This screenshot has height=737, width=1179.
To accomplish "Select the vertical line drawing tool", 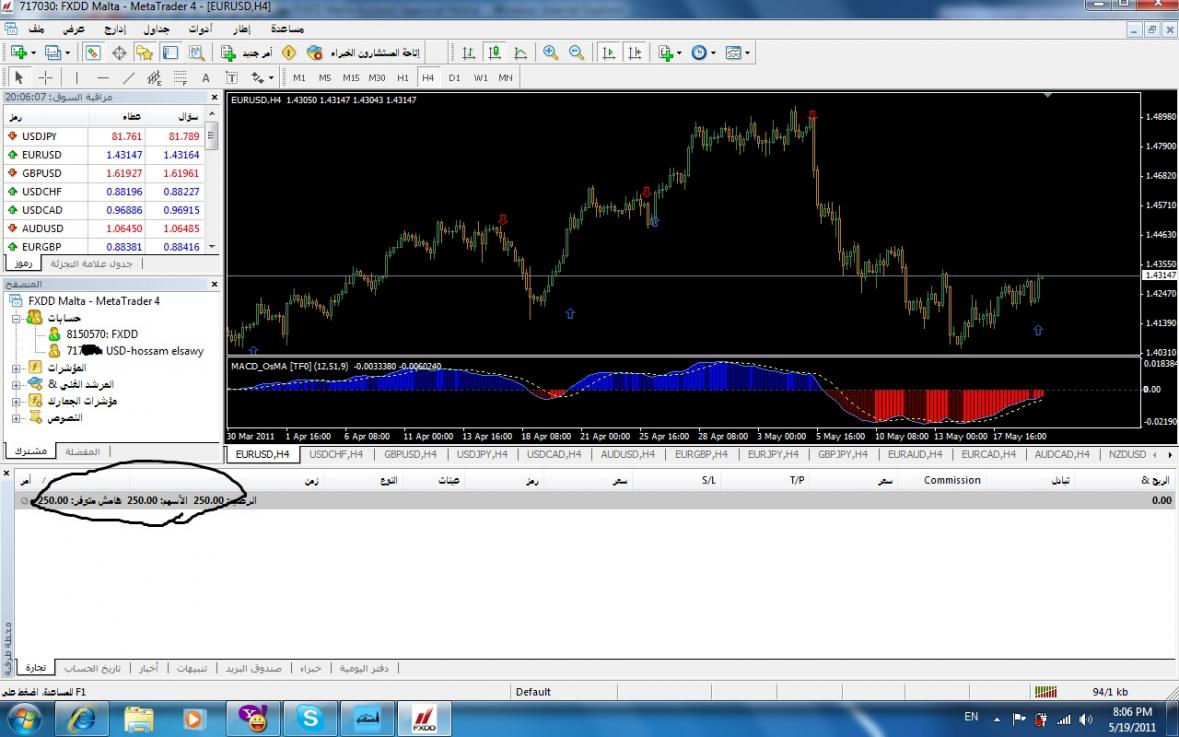I will [x=76, y=77].
